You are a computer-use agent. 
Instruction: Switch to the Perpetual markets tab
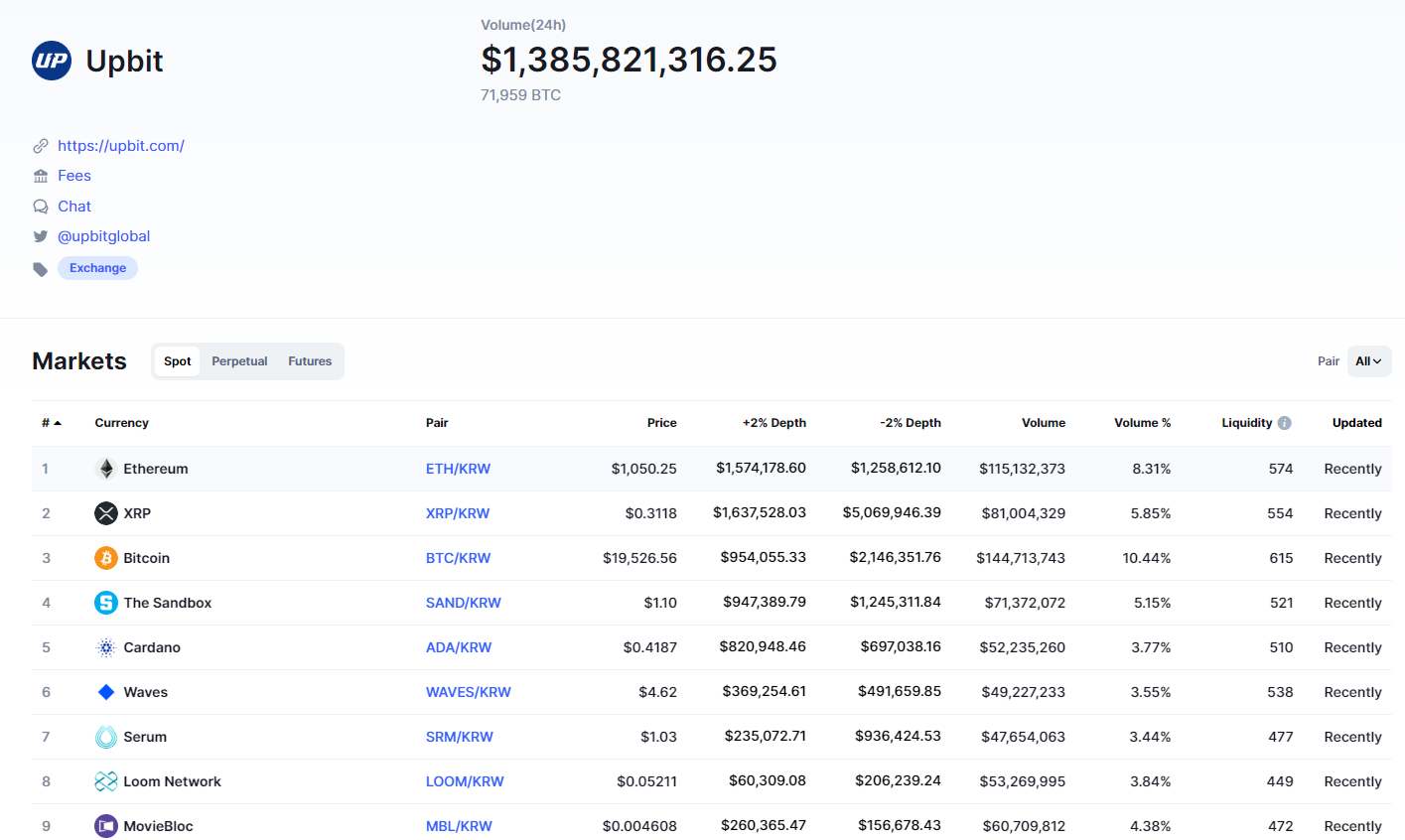point(239,361)
